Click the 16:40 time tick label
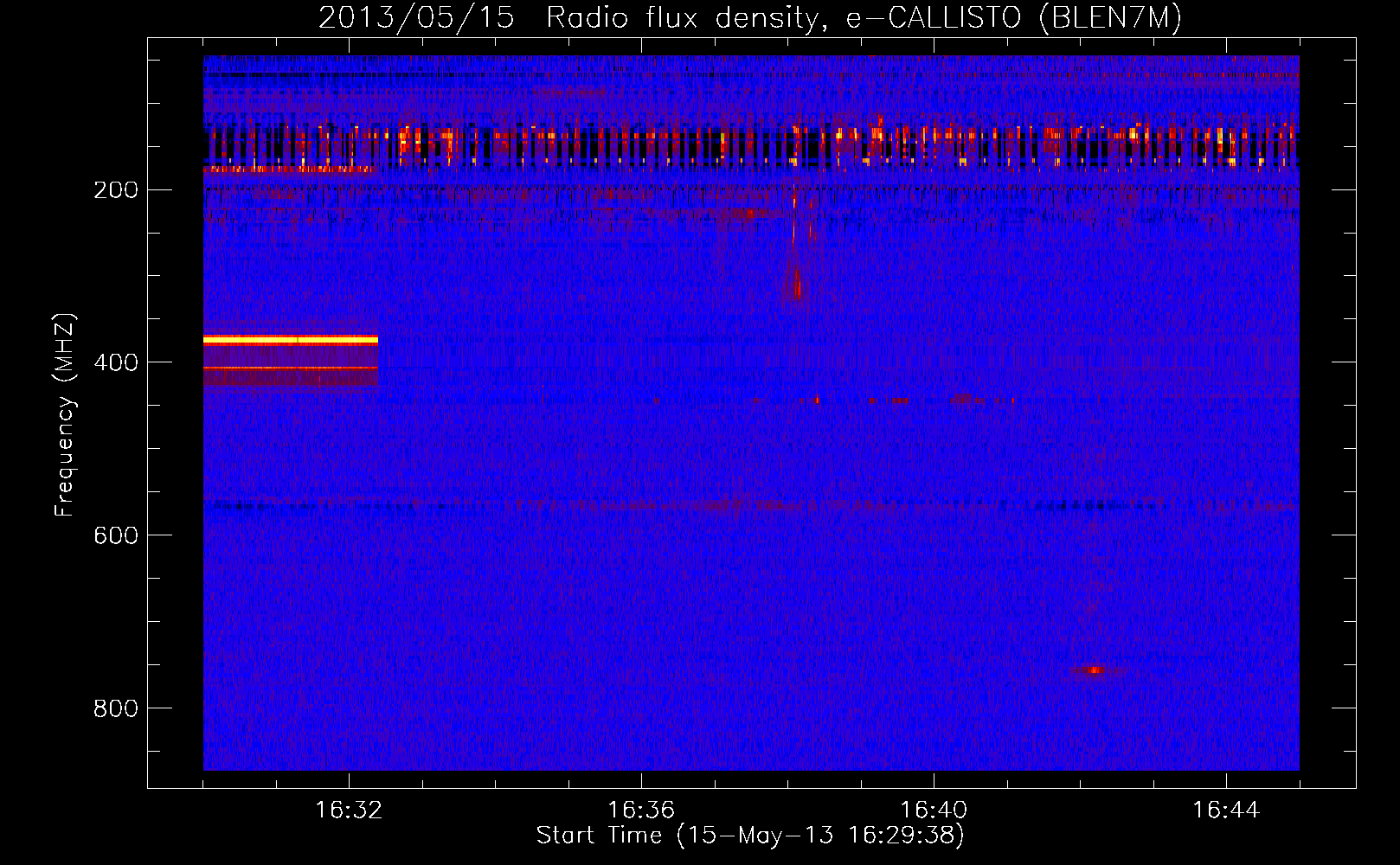The width and height of the screenshot is (1400, 865). 934,811
